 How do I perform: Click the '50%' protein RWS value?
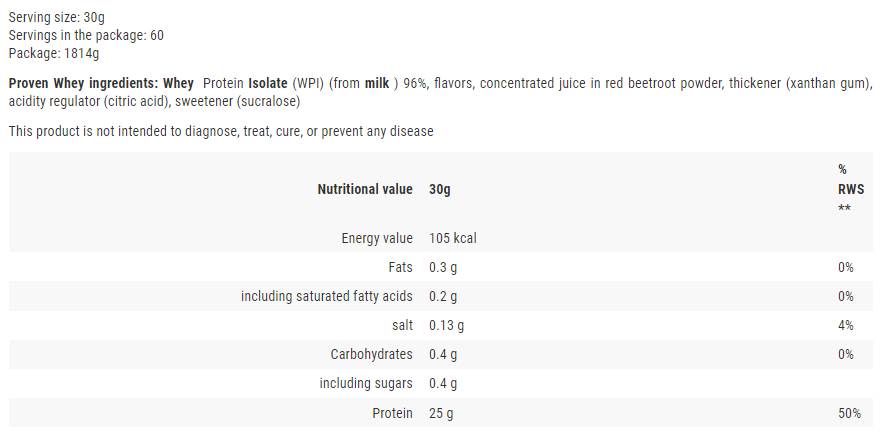850,413
